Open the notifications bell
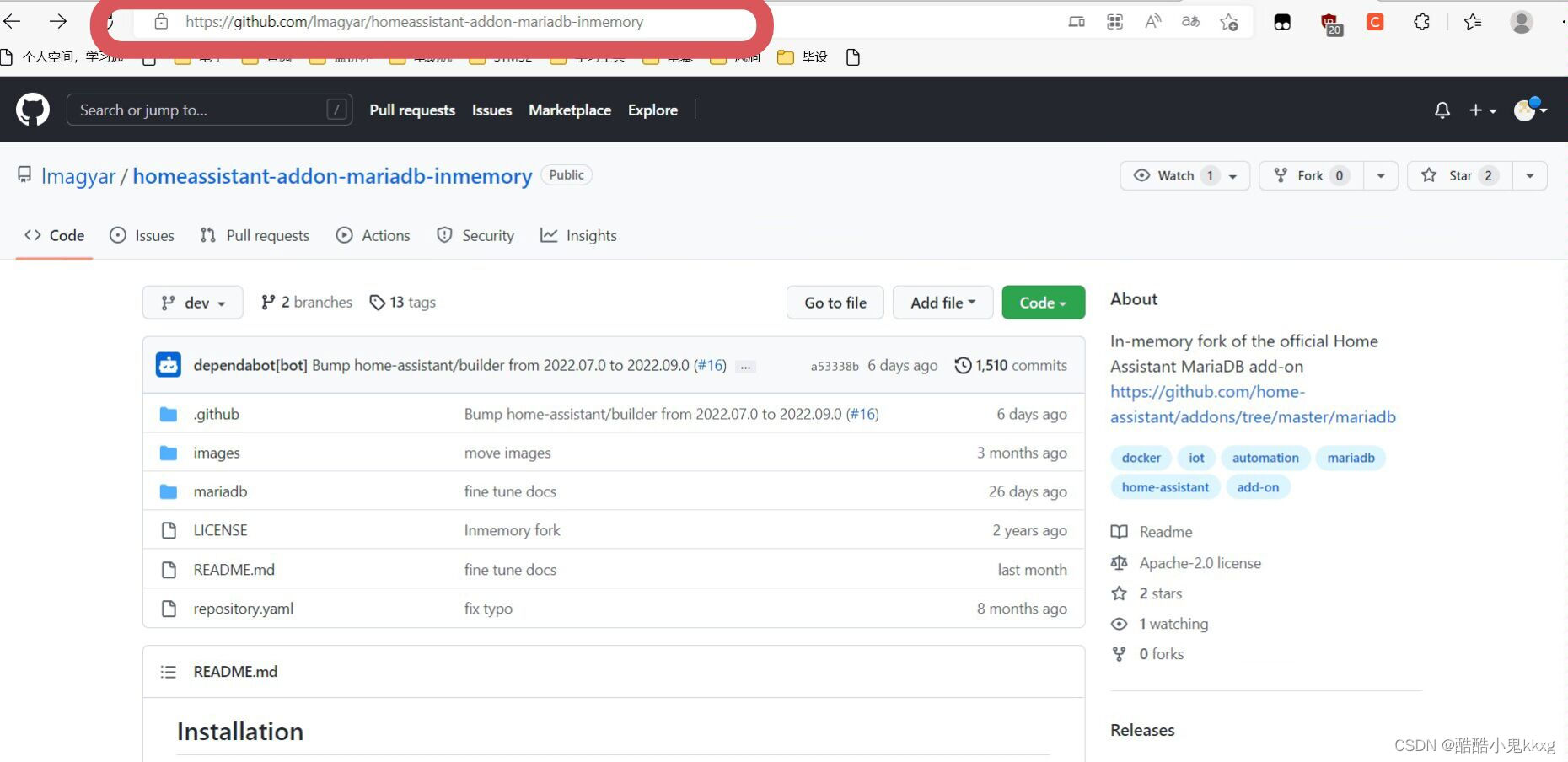1568x762 pixels. pyautogui.click(x=1442, y=110)
